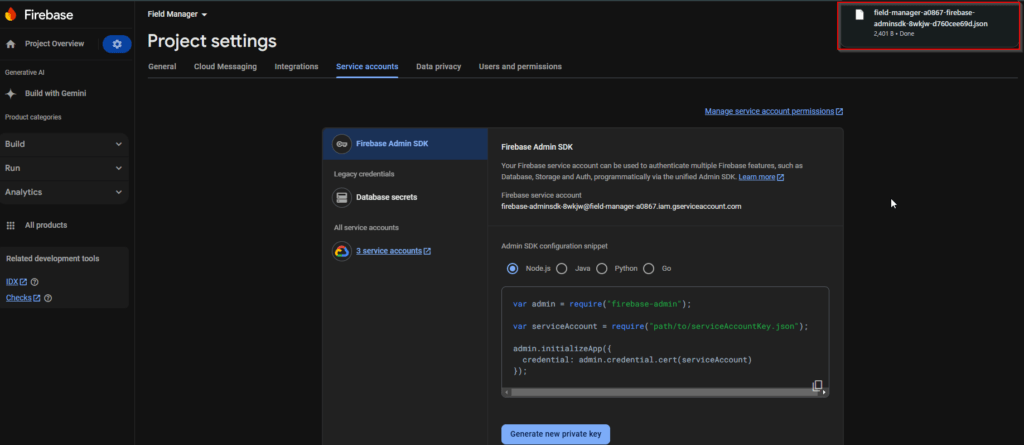
Task: Copy the code snippet with copy icon
Action: pyautogui.click(x=816, y=386)
